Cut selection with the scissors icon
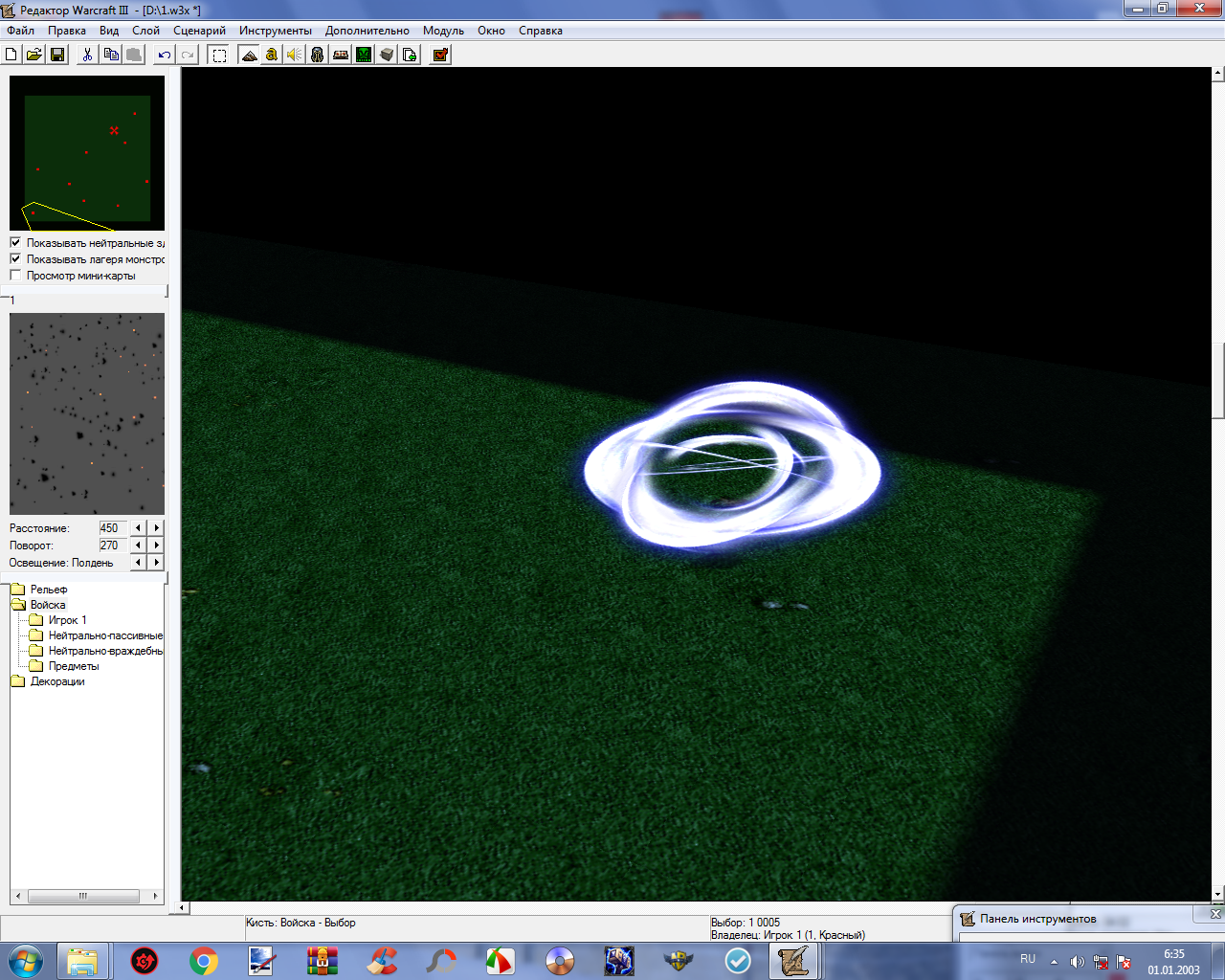Screen dimensions: 1225x980 (87, 55)
